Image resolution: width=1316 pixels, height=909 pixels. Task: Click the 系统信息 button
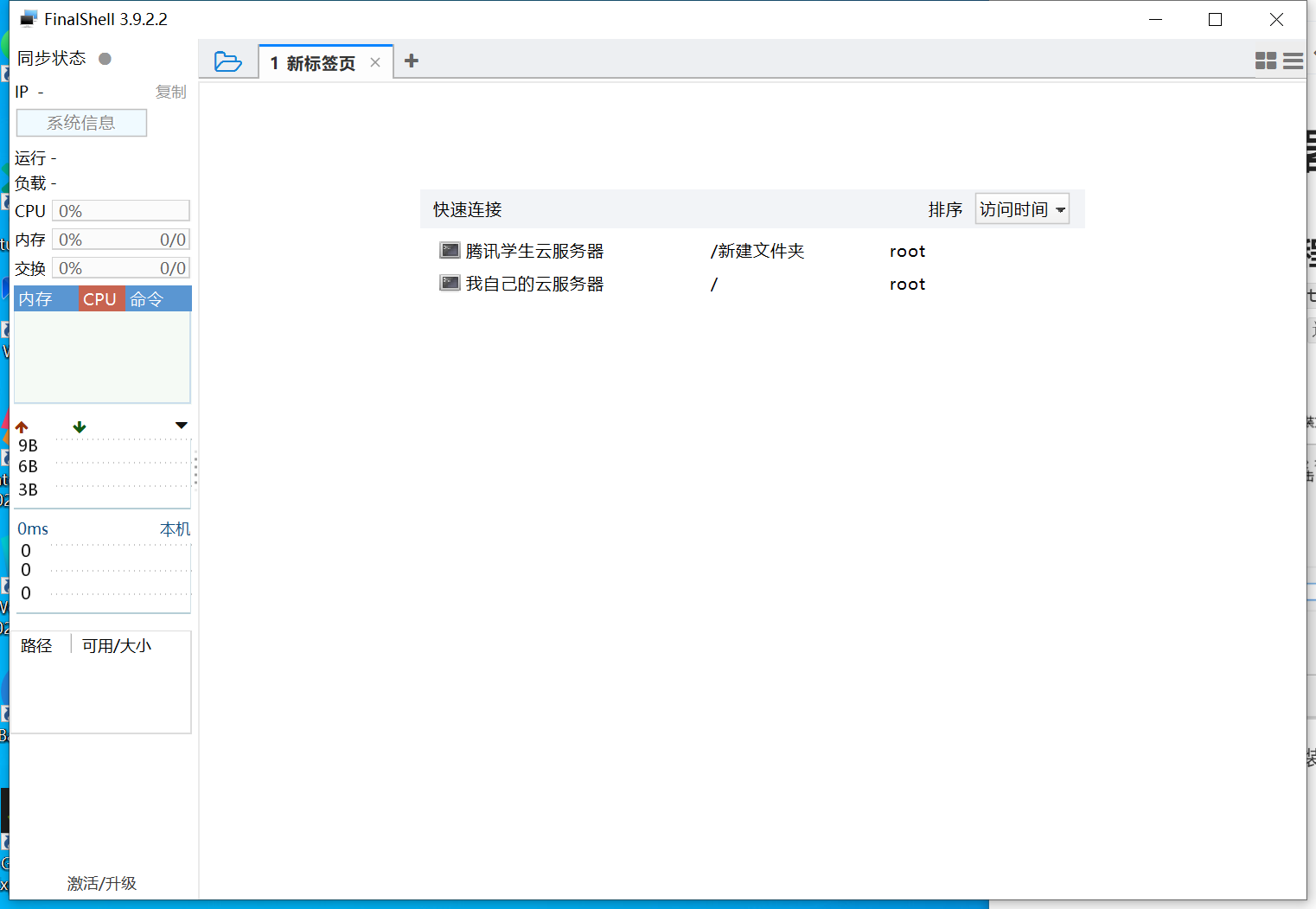[x=81, y=122]
